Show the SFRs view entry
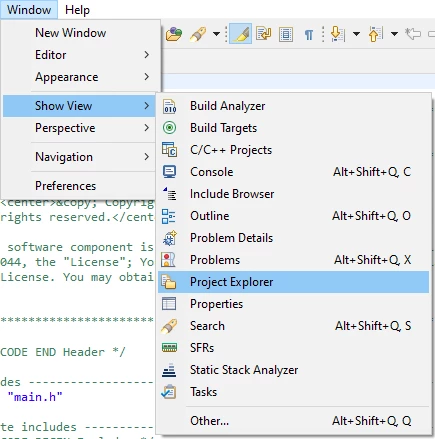Viewport: 435px width, 439px height. (x=294, y=348)
